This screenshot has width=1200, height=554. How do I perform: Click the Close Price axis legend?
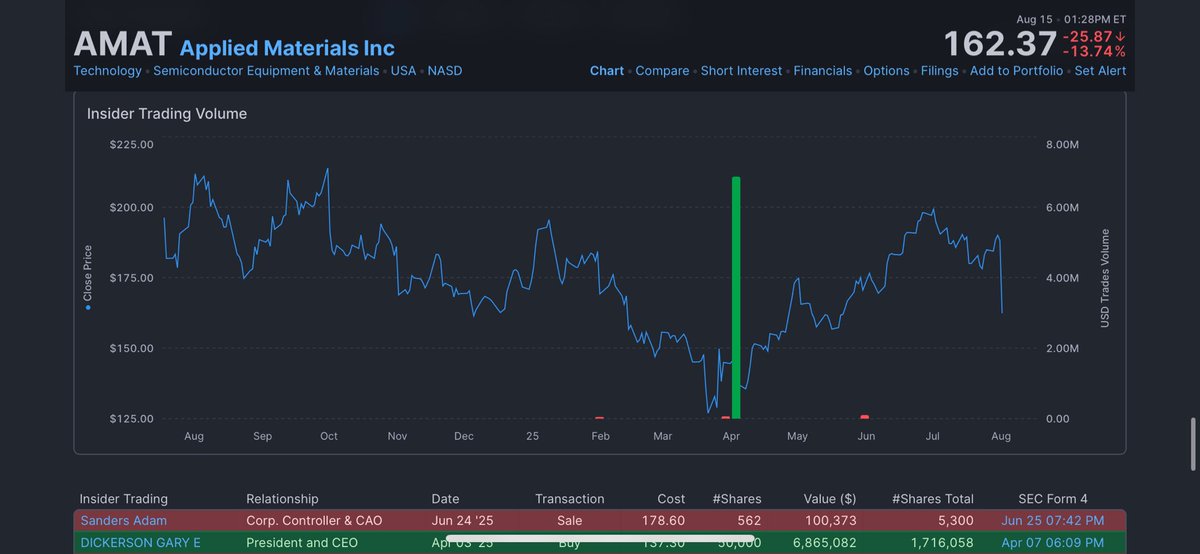pyautogui.click(x=87, y=278)
